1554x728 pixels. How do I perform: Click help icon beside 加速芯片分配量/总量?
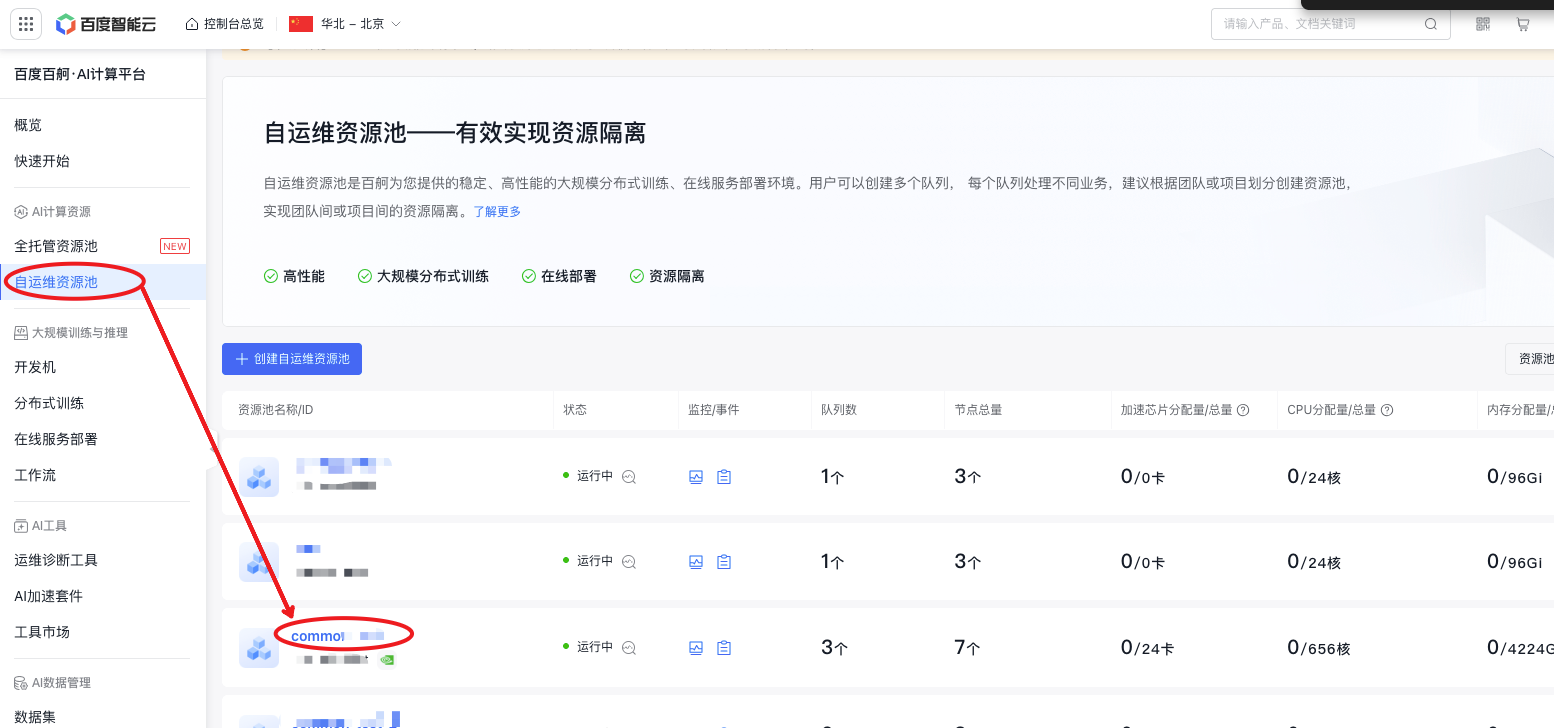(x=1243, y=410)
